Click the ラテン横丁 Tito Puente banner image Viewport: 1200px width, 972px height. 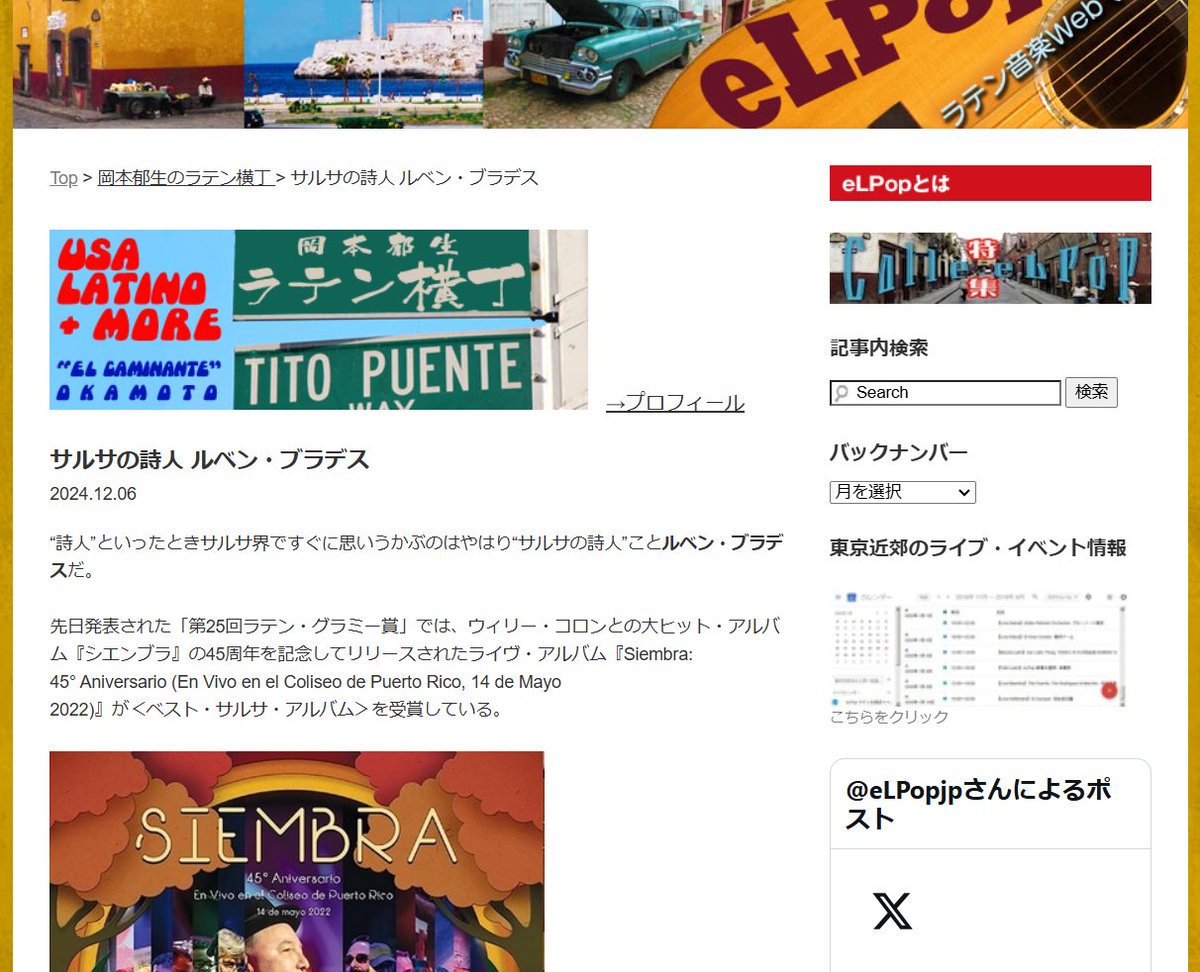click(319, 320)
